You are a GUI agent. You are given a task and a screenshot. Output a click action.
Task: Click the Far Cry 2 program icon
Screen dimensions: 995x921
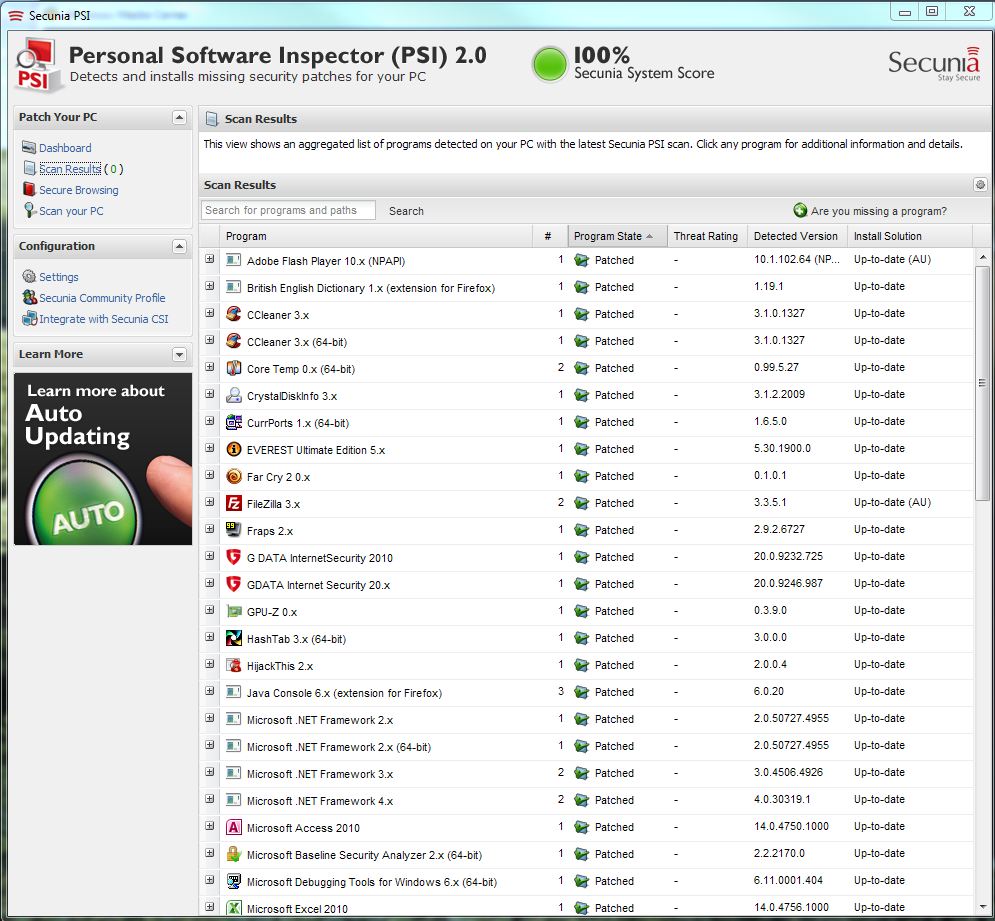pyautogui.click(x=234, y=475)
